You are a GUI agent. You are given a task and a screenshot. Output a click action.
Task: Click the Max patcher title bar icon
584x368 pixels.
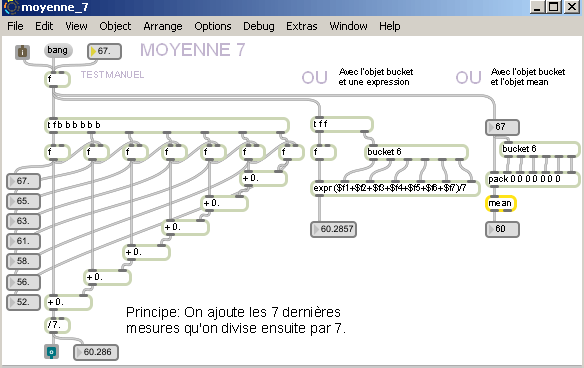click(11, 7)
